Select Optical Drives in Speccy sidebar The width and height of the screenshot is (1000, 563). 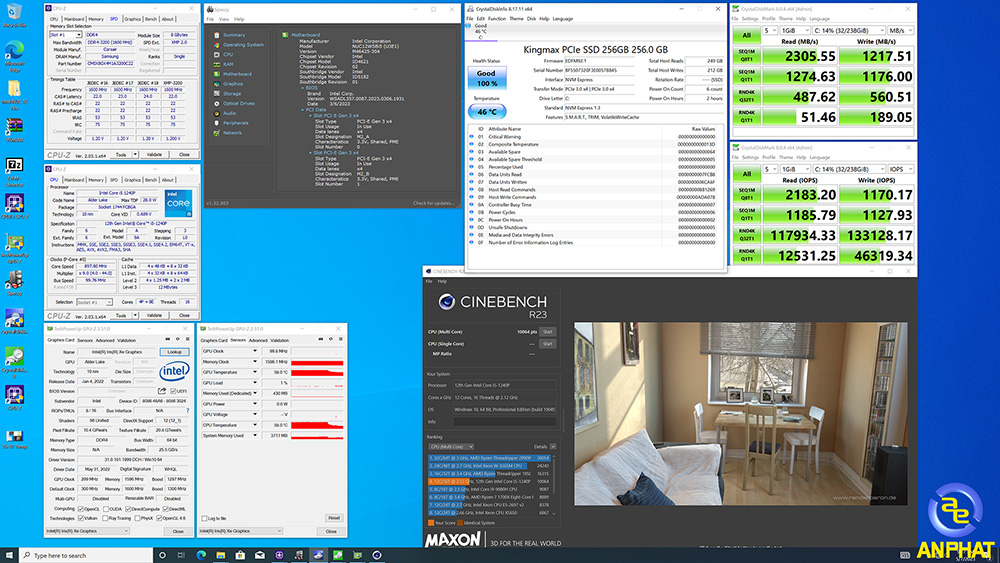[239, 103]
